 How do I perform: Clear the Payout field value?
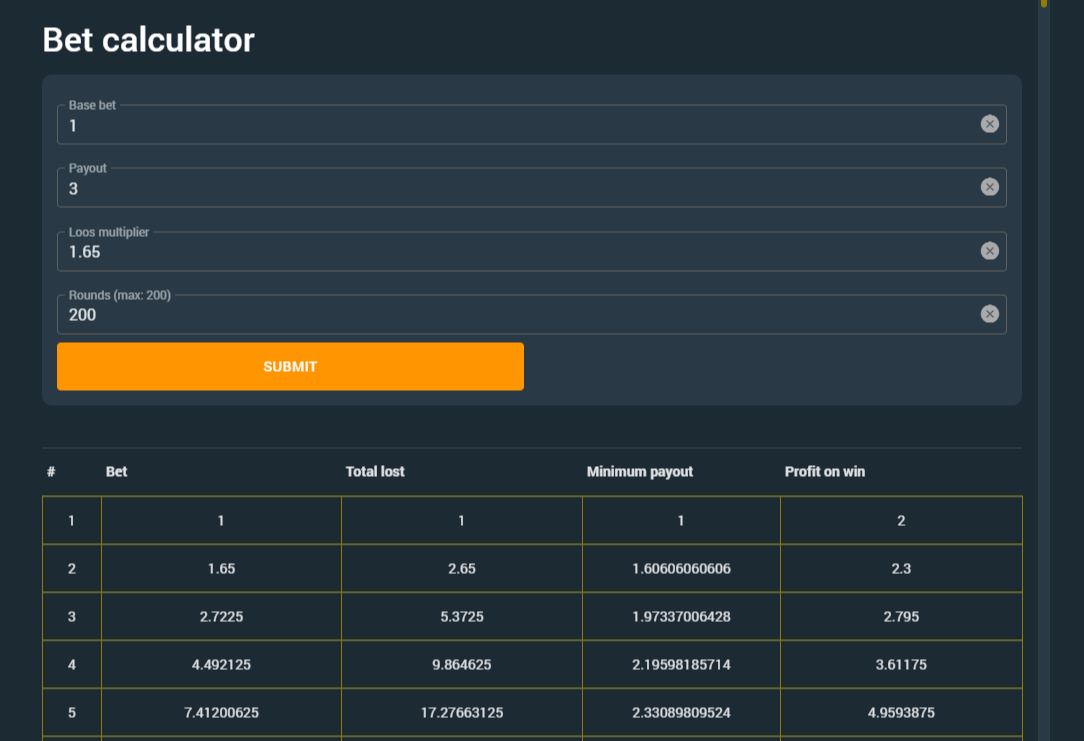[x=989, y=187]
